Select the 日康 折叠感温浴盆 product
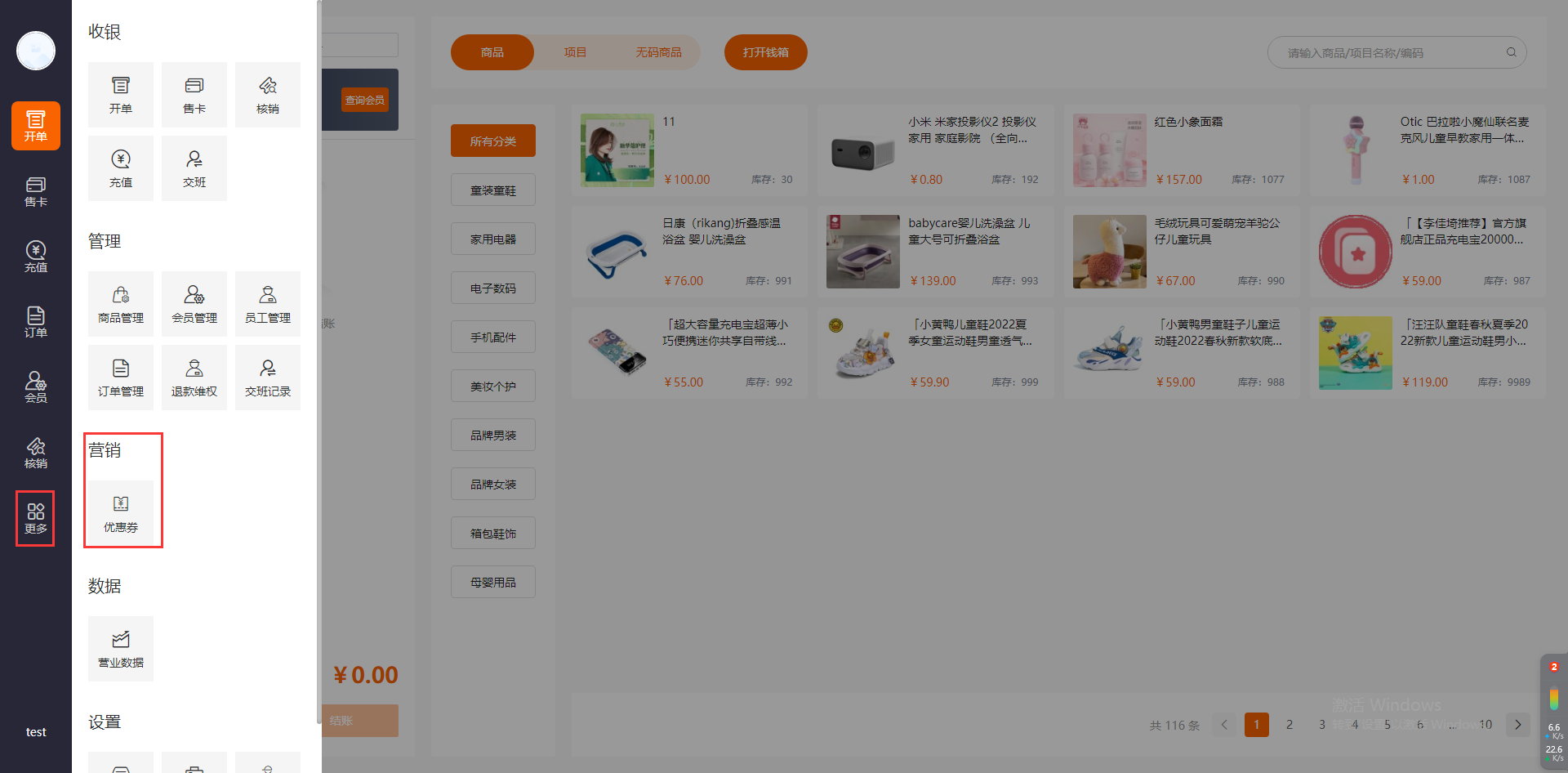The image size is (1568, 773). [689, 252]
